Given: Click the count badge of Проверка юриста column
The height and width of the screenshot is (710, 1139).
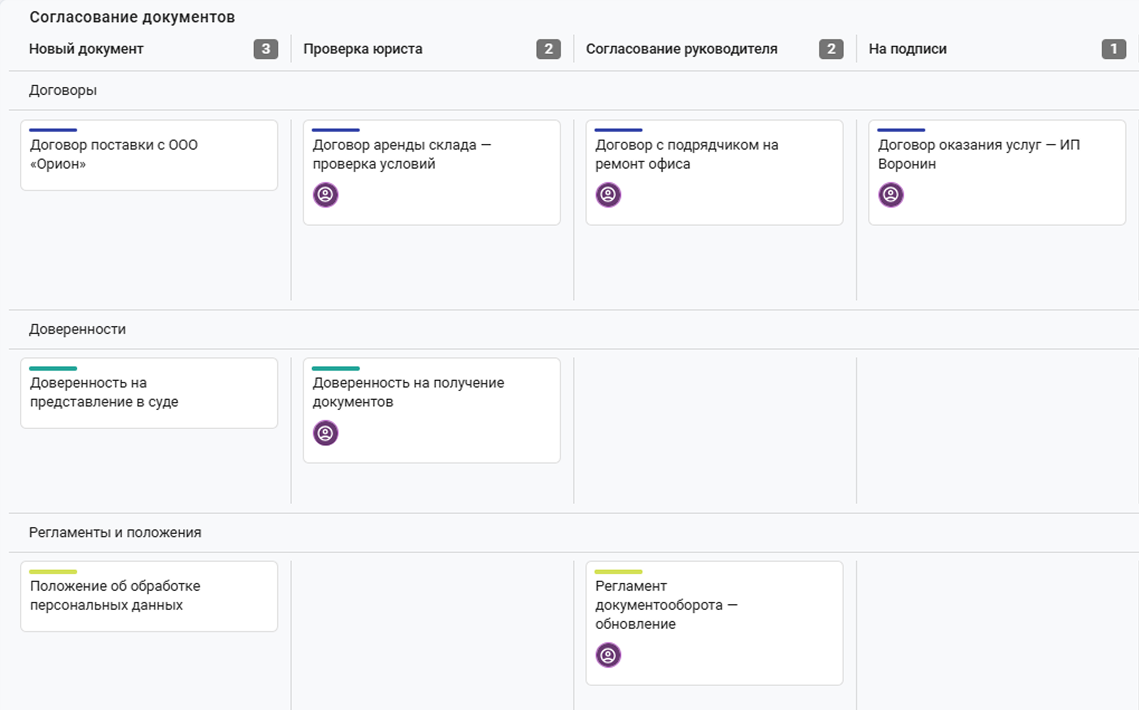Looking at the screenshot, I should [x=548, y=49].
